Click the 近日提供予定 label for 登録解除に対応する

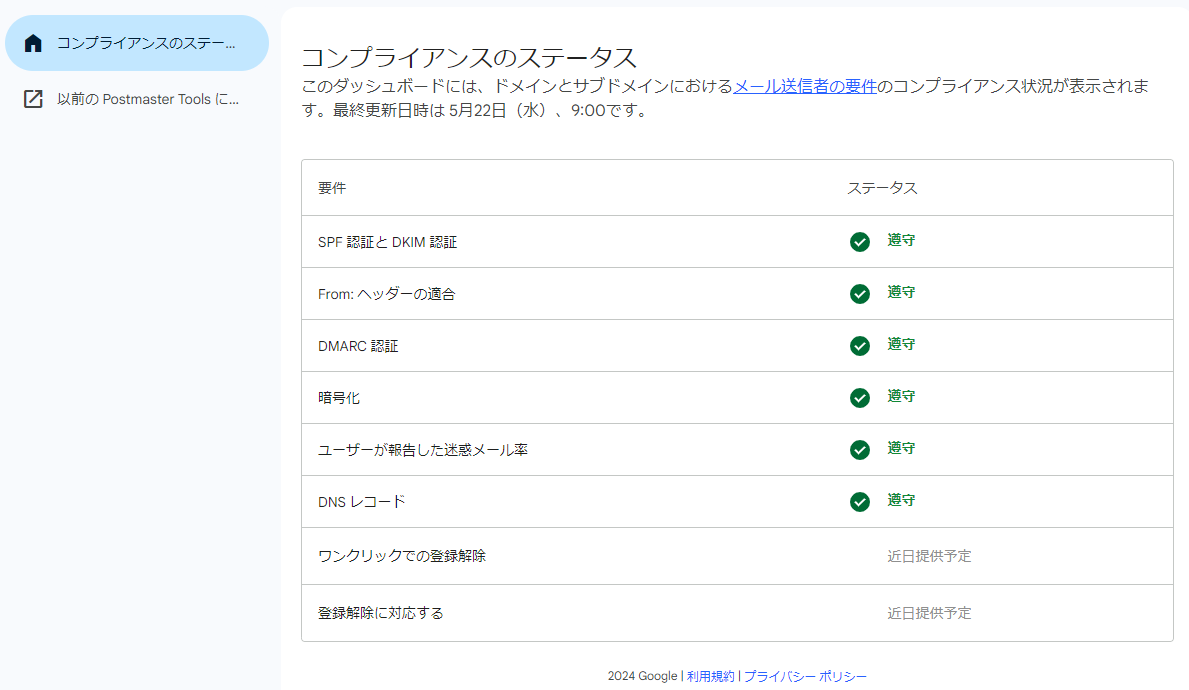click(930, 613)
